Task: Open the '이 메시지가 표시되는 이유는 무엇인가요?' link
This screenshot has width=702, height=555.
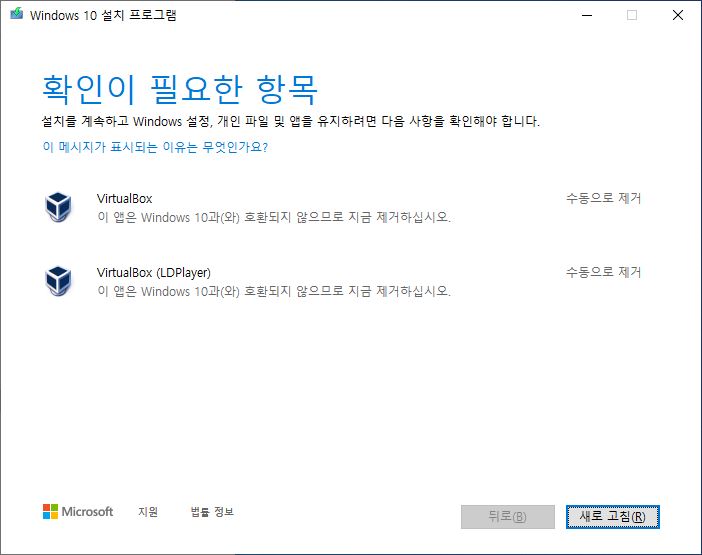Action: (x=155, y=147)
